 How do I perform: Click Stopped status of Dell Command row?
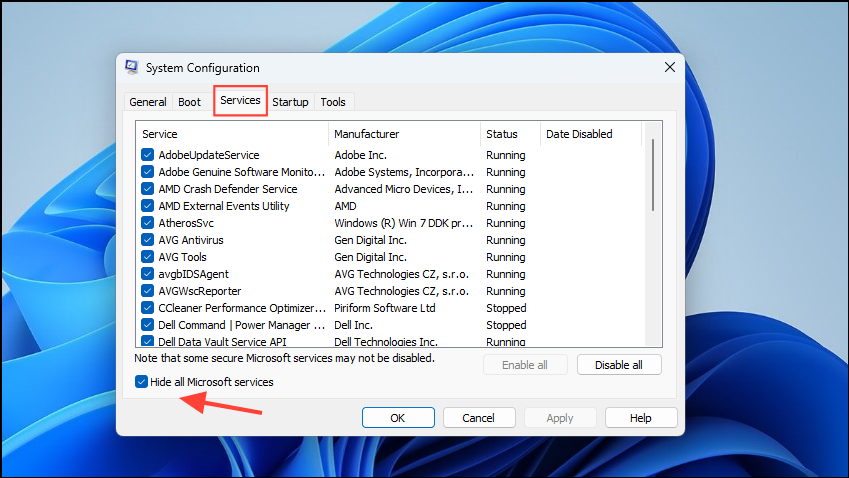[506, 325]
